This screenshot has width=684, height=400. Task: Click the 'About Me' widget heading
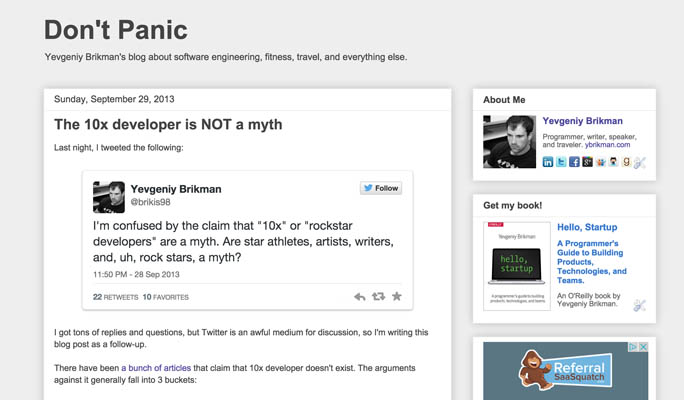coord(504,100)
